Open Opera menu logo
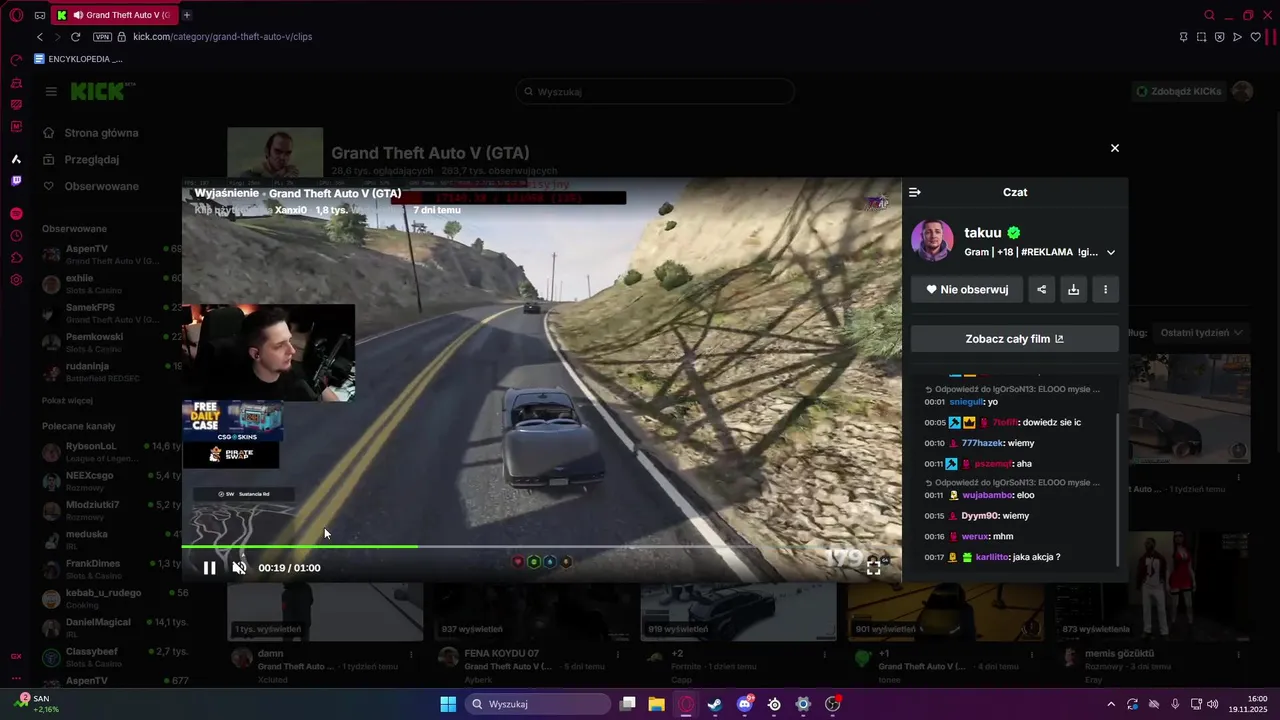The width and height of the screenshot is (1280, 720). tap(16, 15)
